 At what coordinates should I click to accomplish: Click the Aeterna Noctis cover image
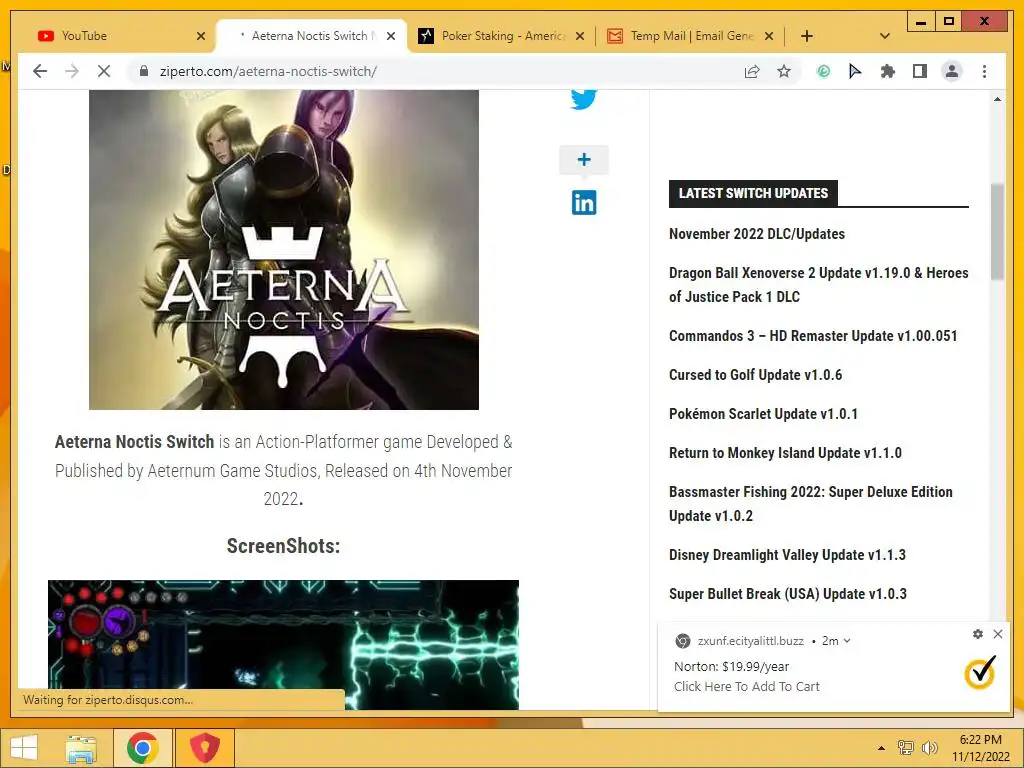coord(284,249)
